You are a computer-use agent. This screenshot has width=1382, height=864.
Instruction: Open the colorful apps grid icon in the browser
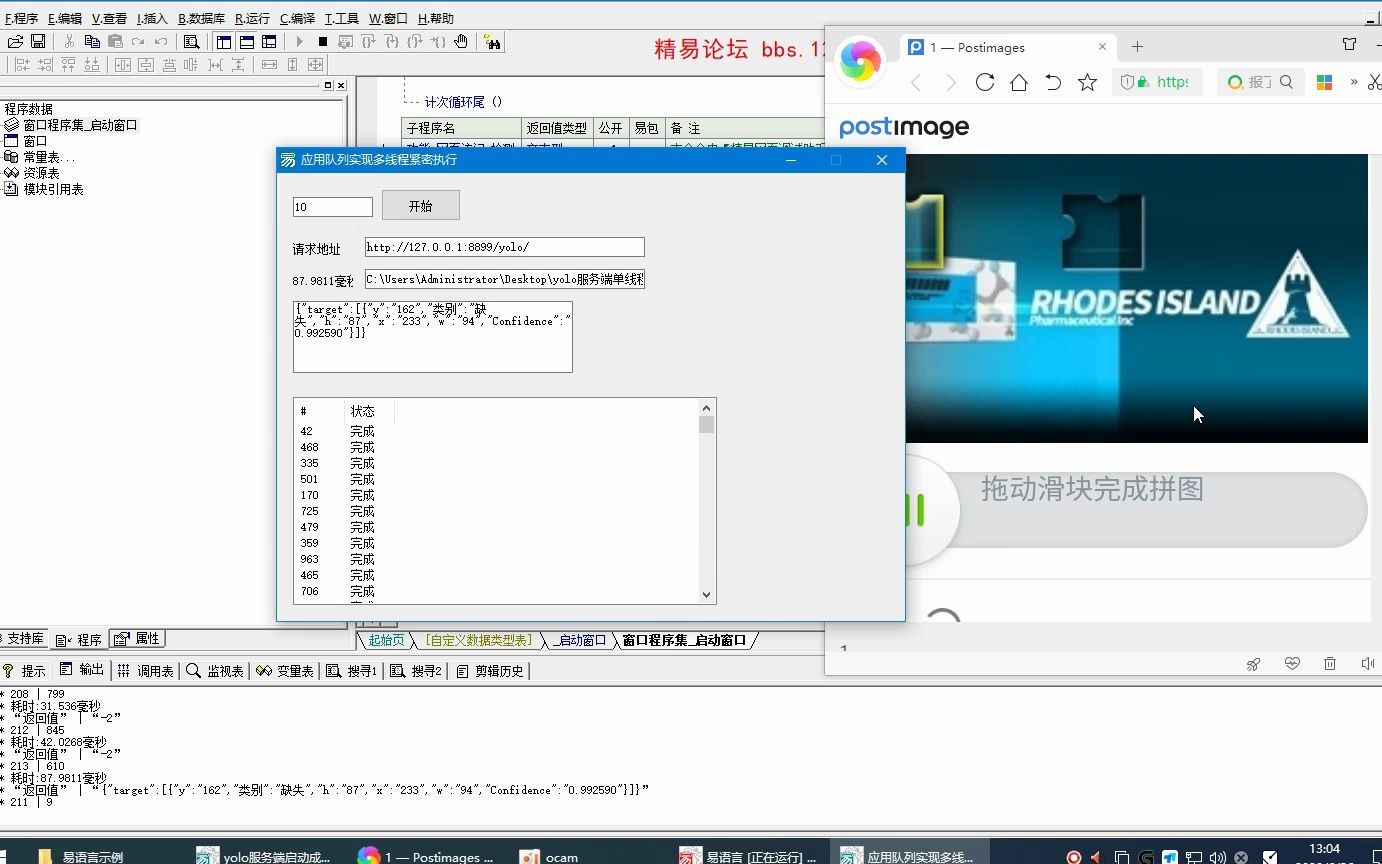point(1325,82)
